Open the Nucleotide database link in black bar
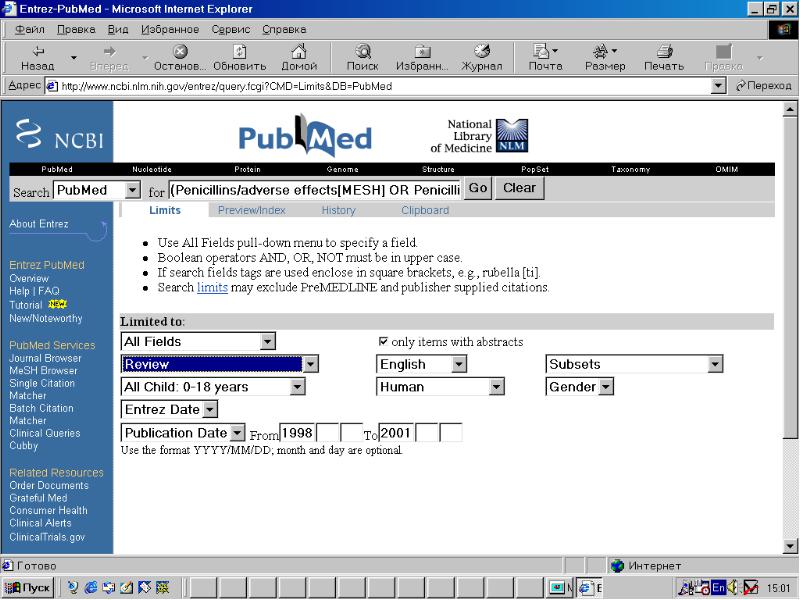 click(152, 169)
